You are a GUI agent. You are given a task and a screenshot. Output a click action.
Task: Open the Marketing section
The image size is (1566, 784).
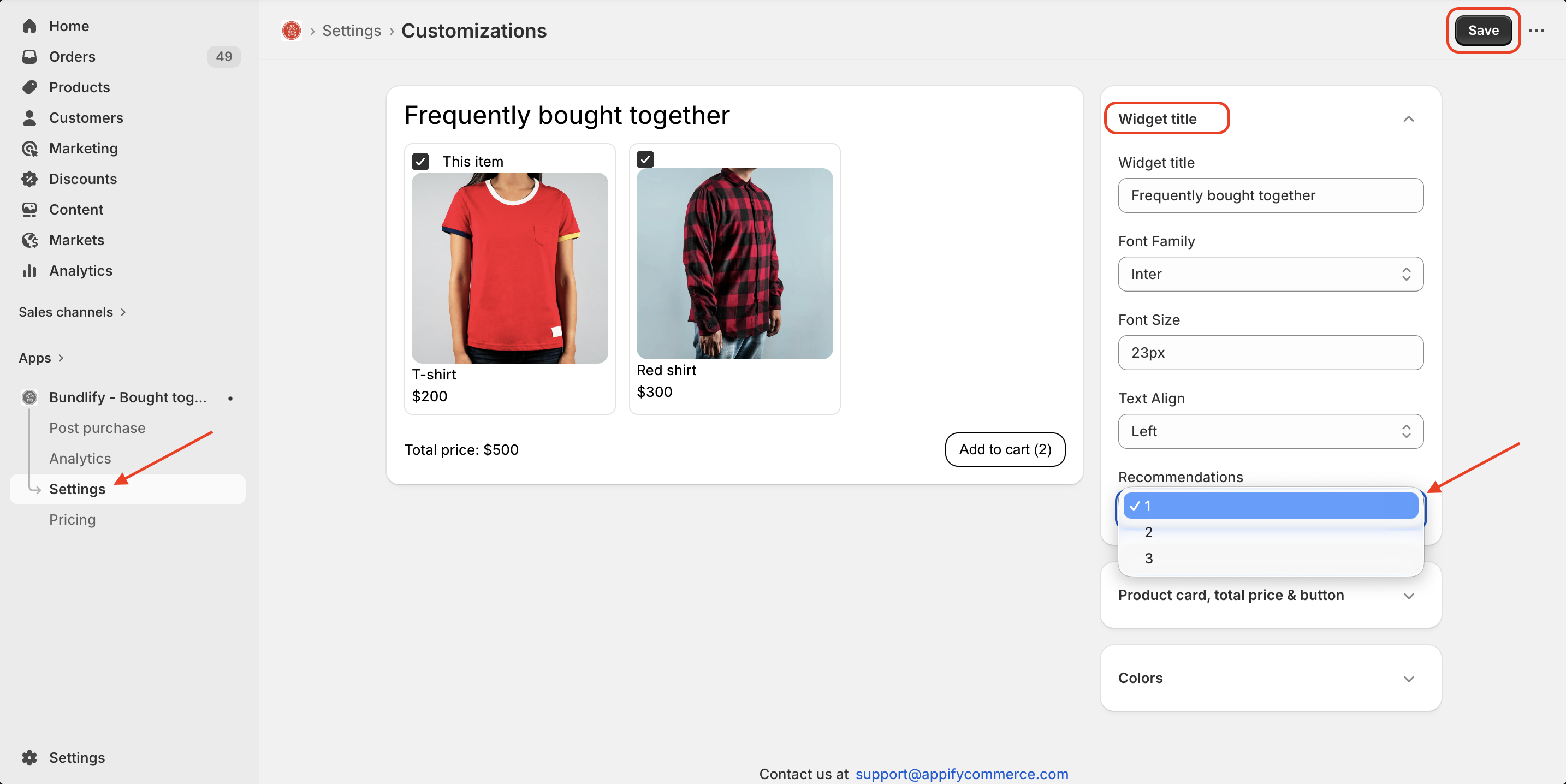click(x=84, y=148)
